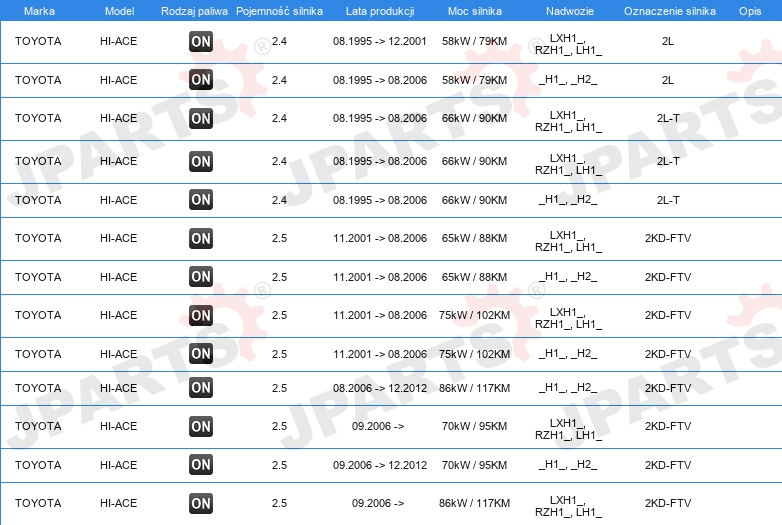Click ON icon in 65kW/88KM _H1_, _H2_ row
The width and height of the screenshot is (782, 525).
[x=201, y=277]
